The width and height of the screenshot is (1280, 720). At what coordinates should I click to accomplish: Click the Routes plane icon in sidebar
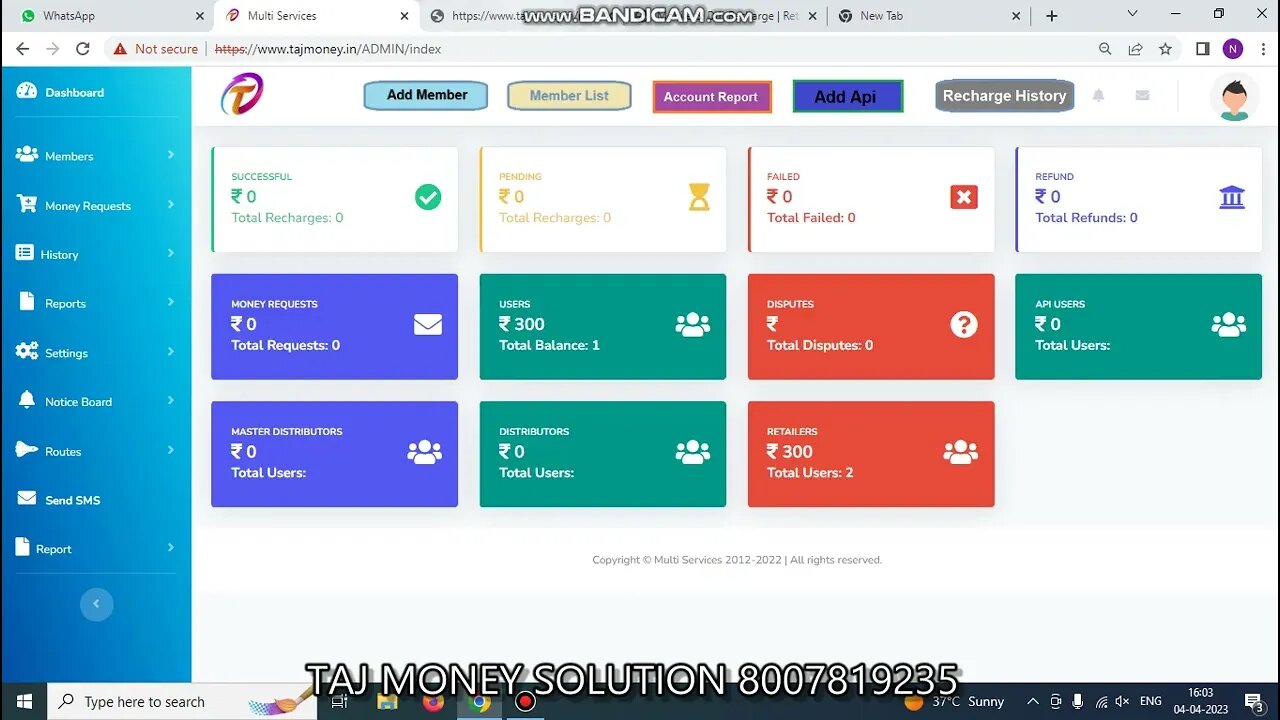27,450
